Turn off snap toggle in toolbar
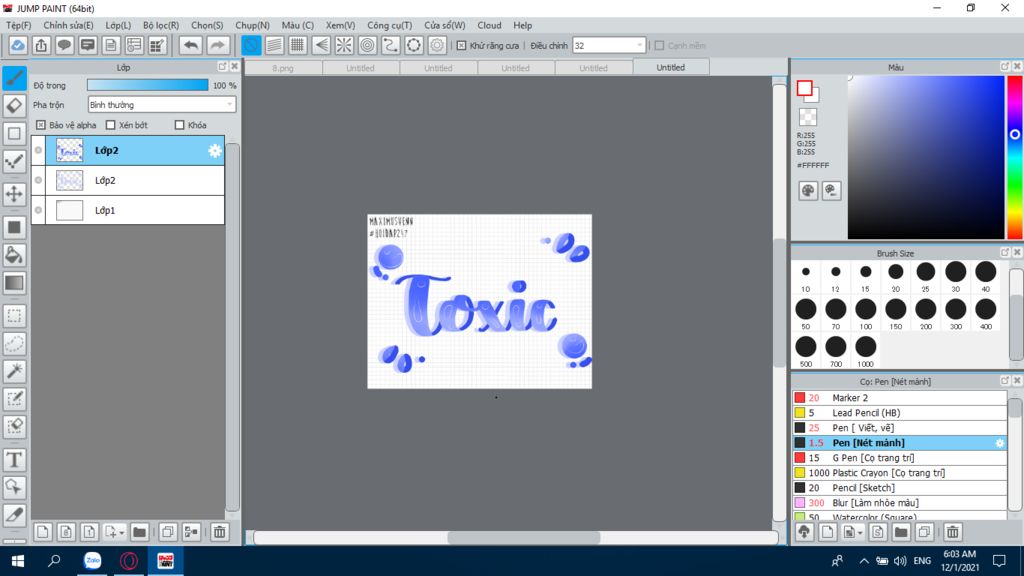The width and height of the screenshot is (1024, 576). (x=251, y=45)
